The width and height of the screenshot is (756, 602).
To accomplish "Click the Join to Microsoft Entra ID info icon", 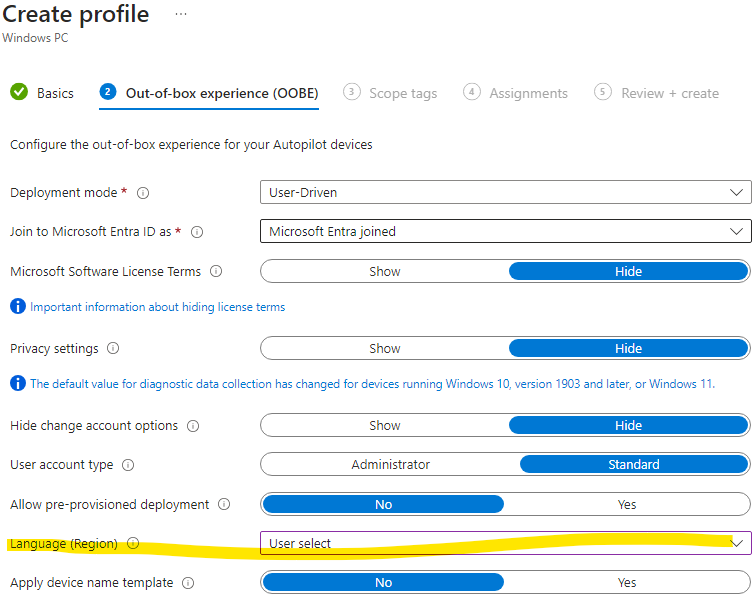I will (x=197, y=232).
